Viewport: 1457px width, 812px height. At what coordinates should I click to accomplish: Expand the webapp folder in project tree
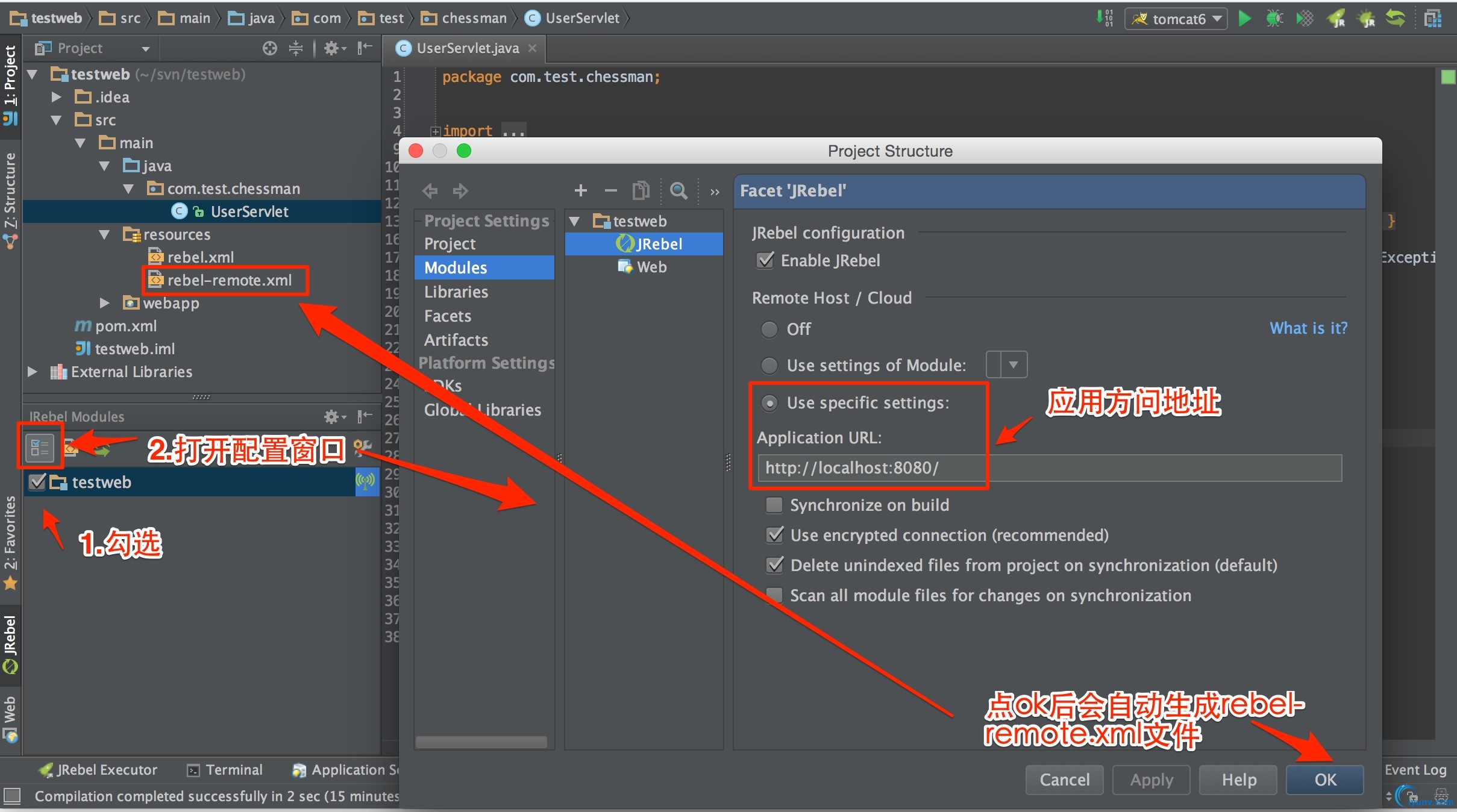coord(104,302)
